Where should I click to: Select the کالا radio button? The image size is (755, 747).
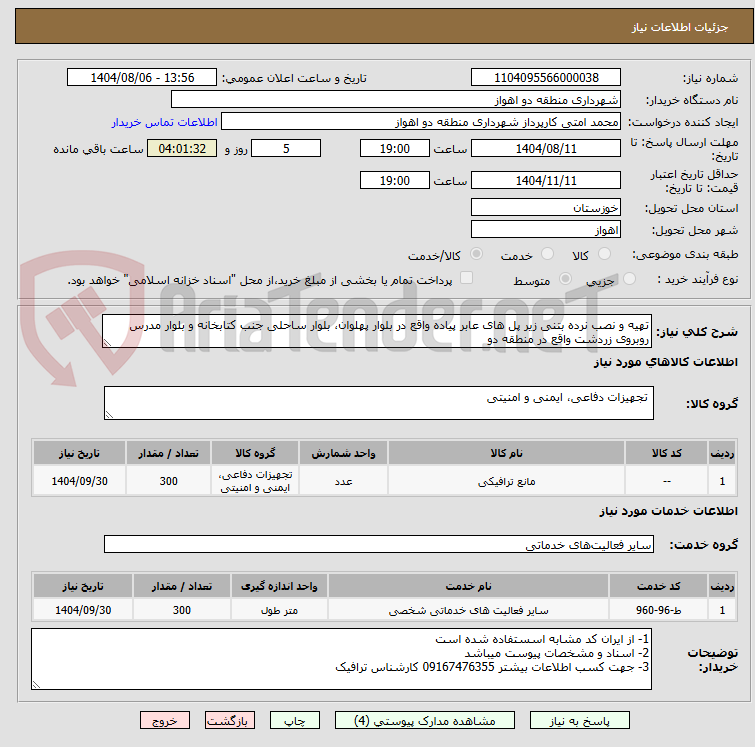coord(604,254)
